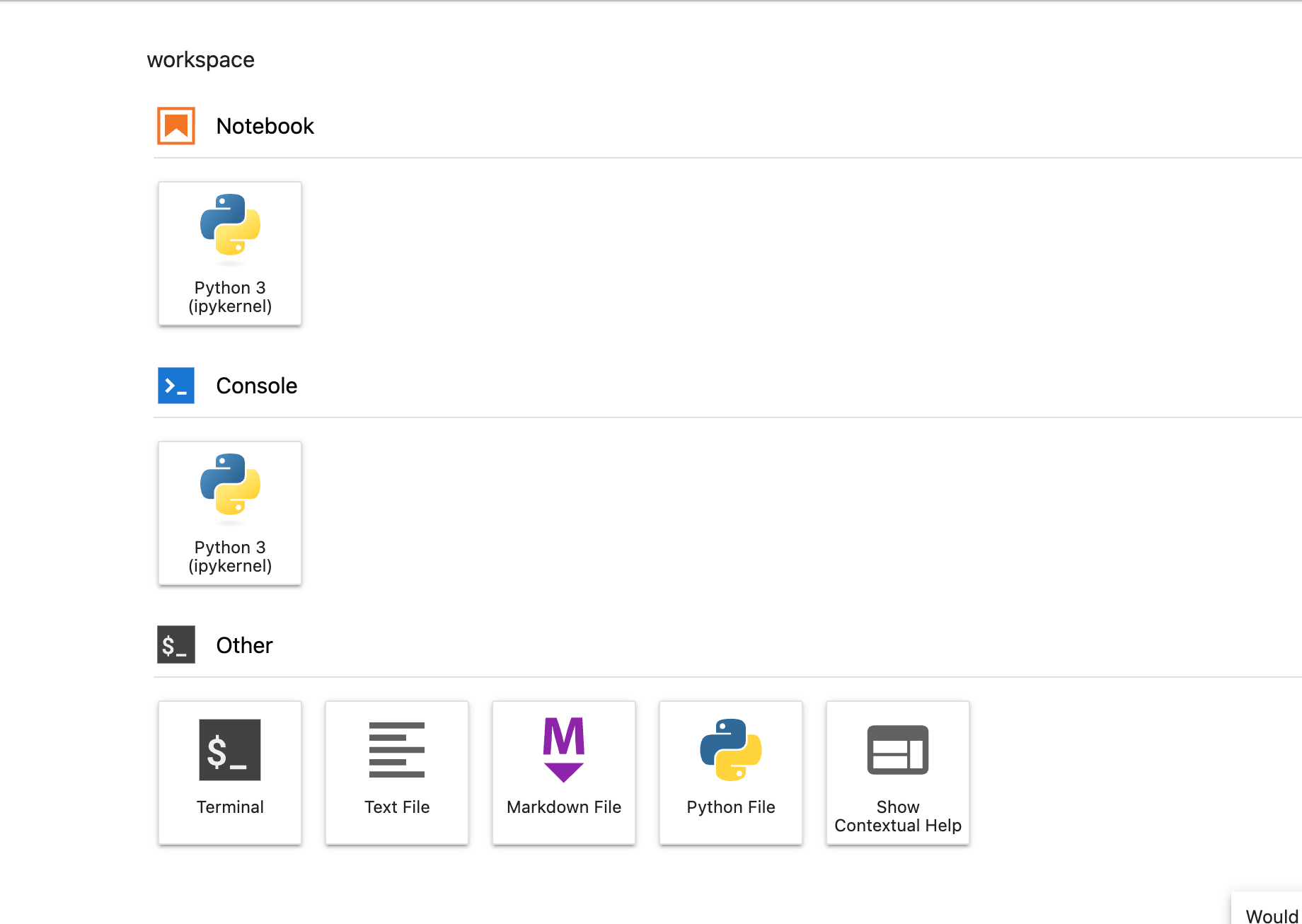Click the Console section heading
Screen dimensions: 1302x924
coord(257,386)
